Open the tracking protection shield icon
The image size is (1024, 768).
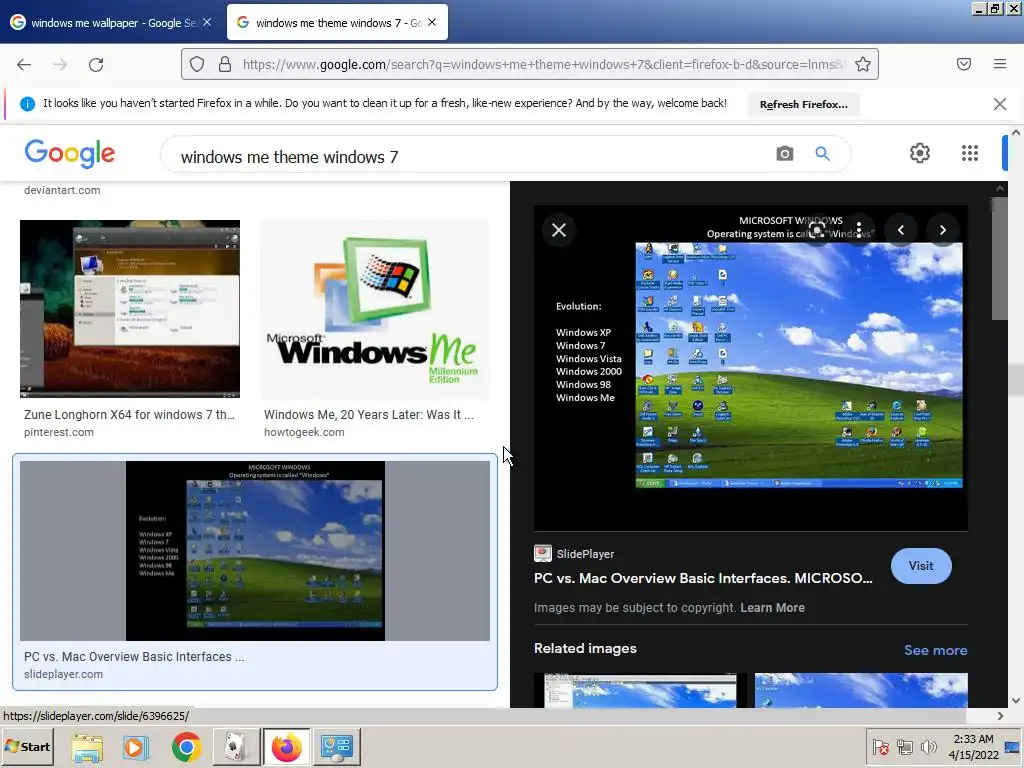(x=197, y=64)
